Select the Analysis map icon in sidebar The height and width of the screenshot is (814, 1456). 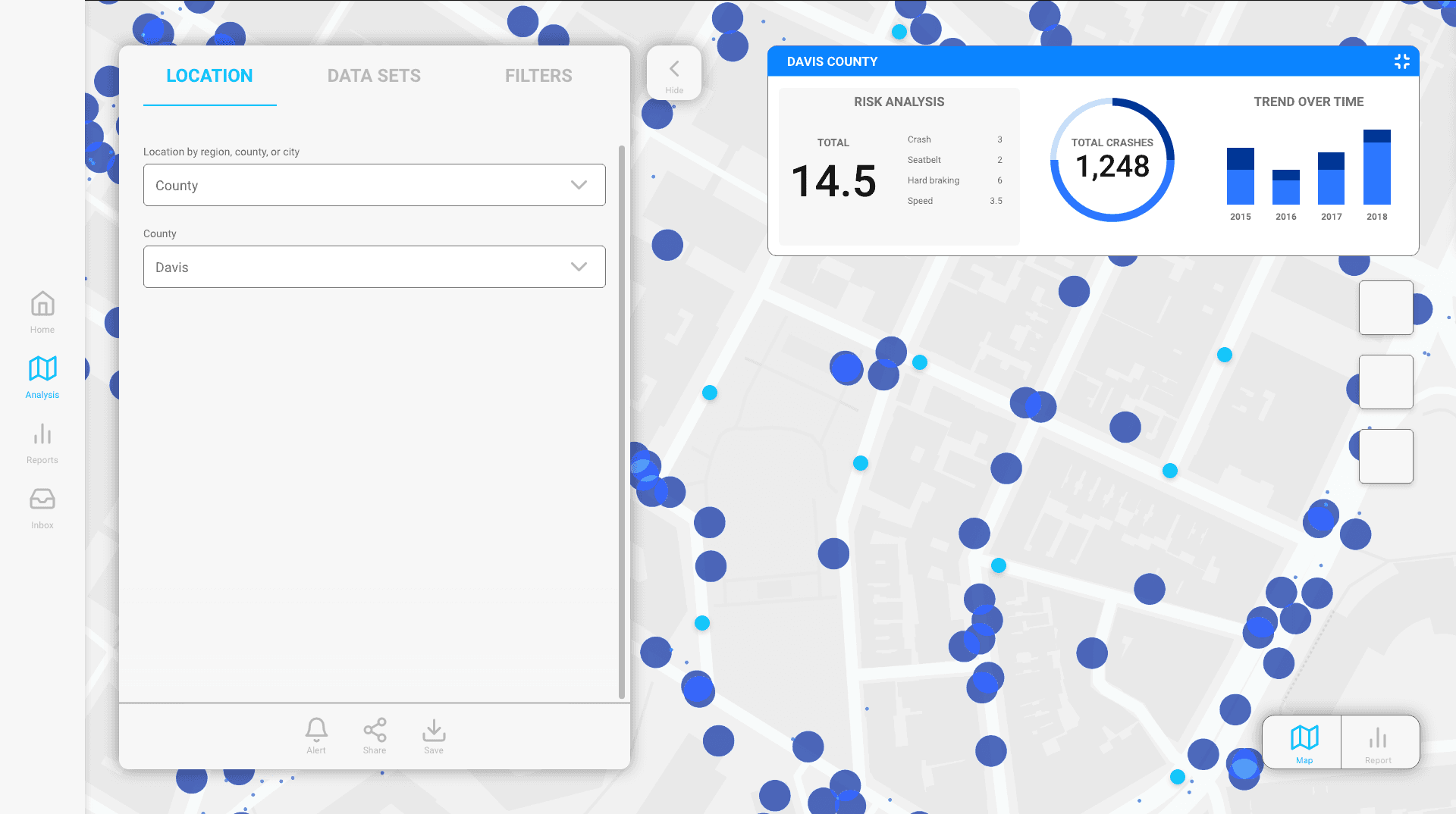click(42, 369)
